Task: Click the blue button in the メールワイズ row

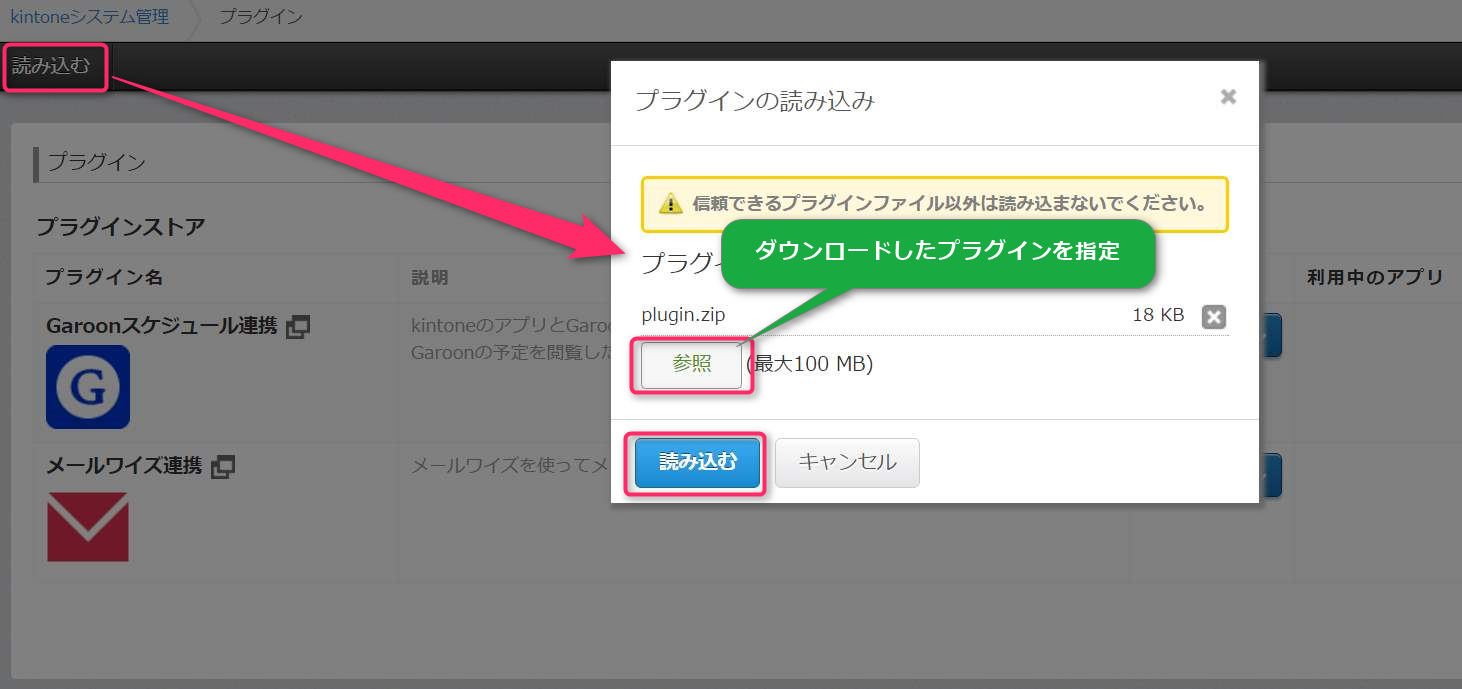Action: click(x=1270, y=476)
